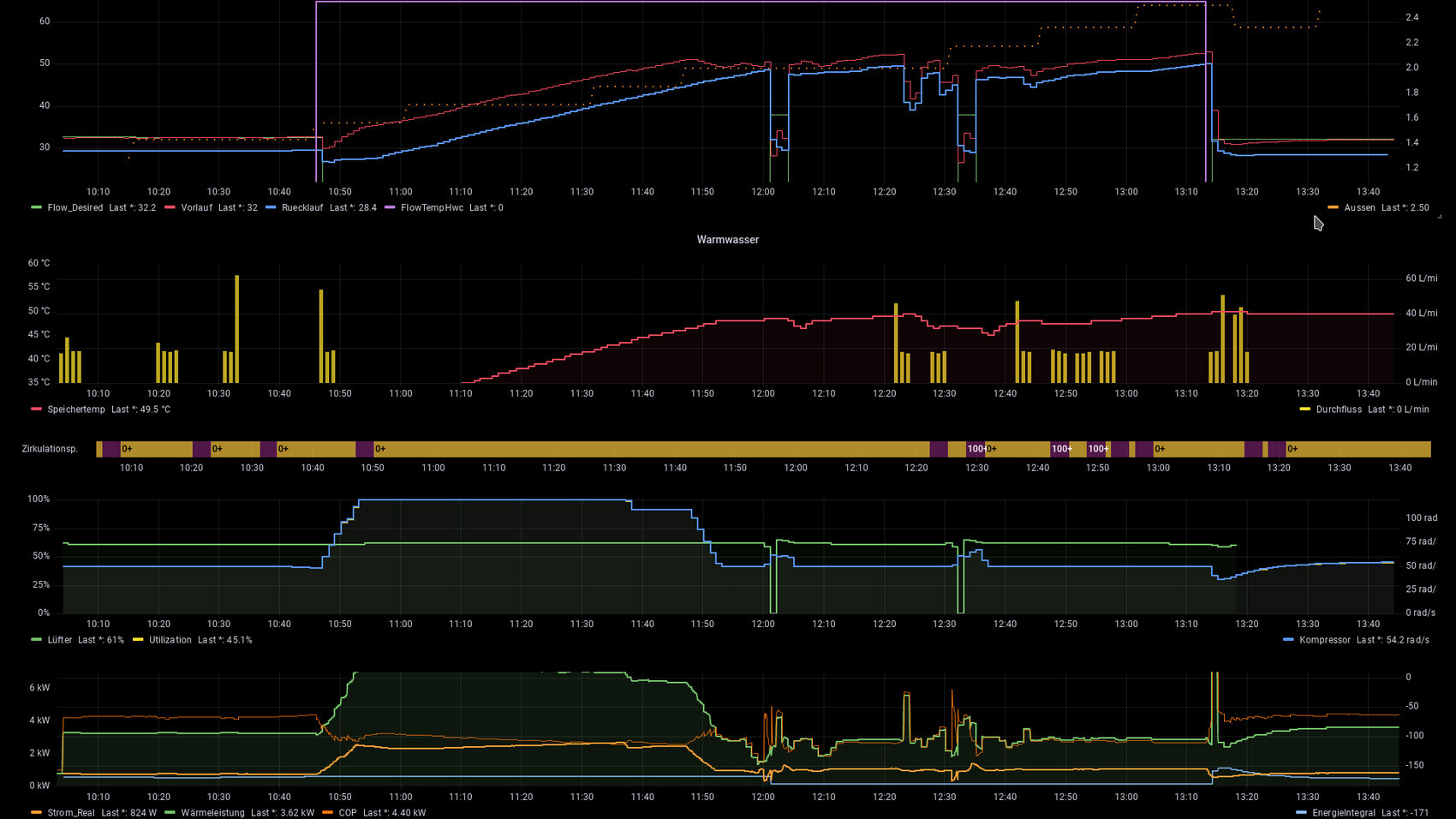Toggle the EnergieIntegral legend entry
The image size is (1456, 819).
[x=1343, y=813]
